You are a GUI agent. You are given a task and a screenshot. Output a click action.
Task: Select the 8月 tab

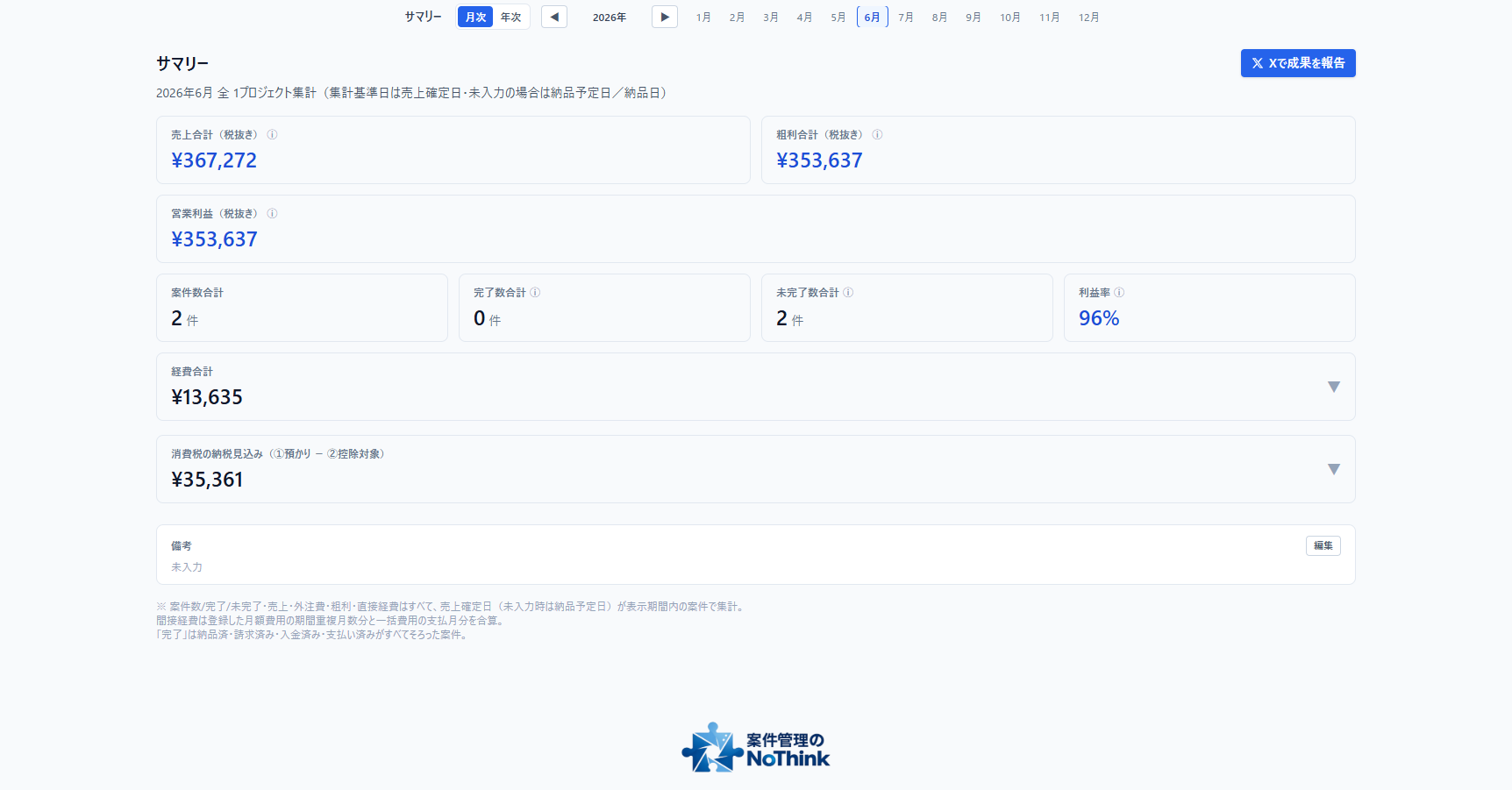tap(939, 18)
